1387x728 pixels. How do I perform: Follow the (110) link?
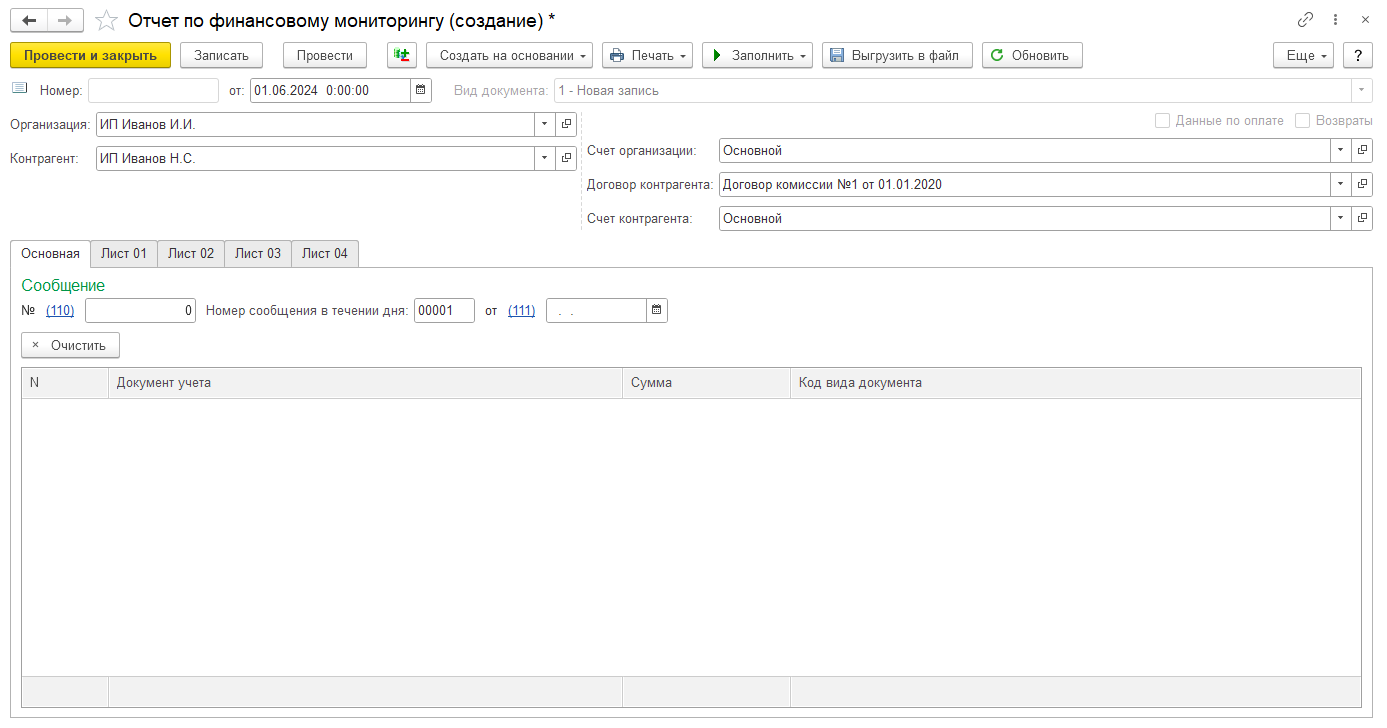pyautogui.click(x=60, y=311)
